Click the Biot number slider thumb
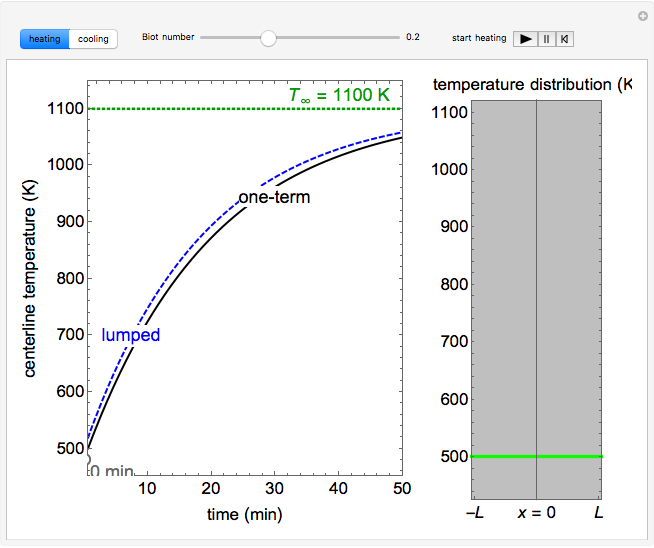 pos(268,38)
